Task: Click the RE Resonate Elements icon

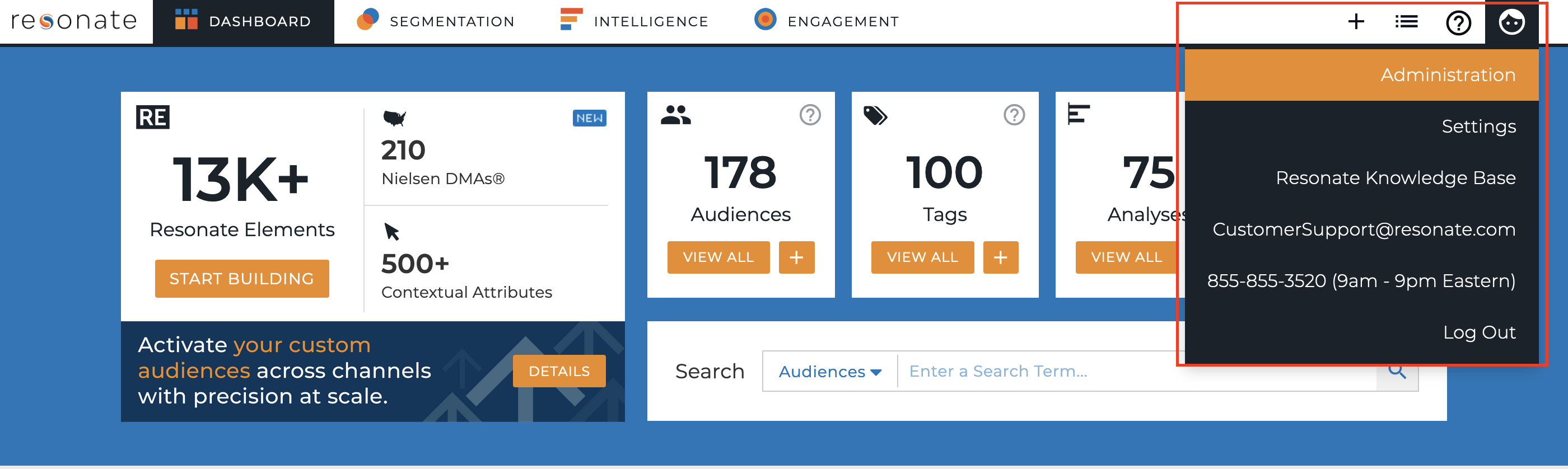Action: click(x=152, y=118)
